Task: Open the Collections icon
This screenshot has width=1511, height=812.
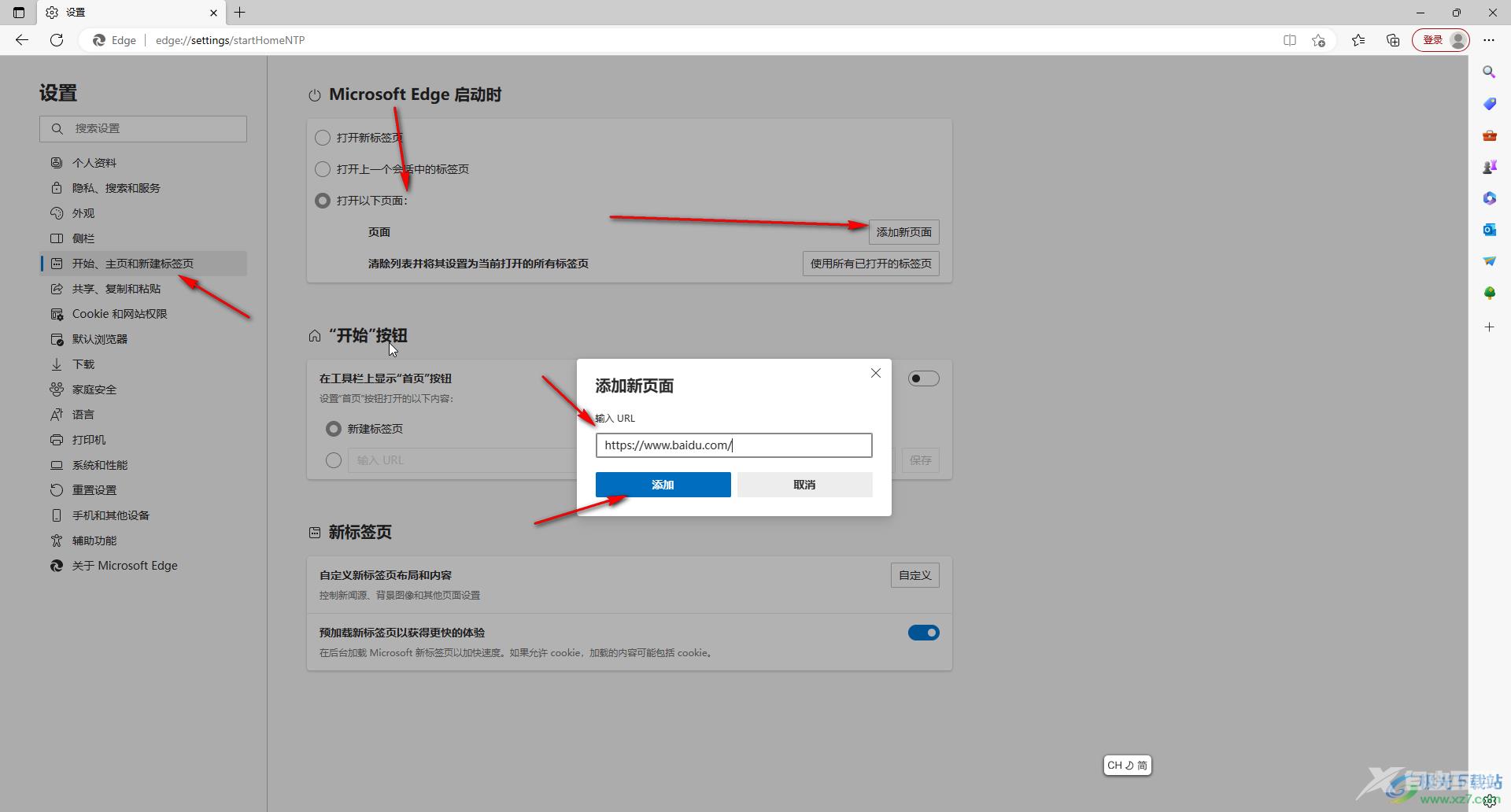Action: pos(1393,40)
